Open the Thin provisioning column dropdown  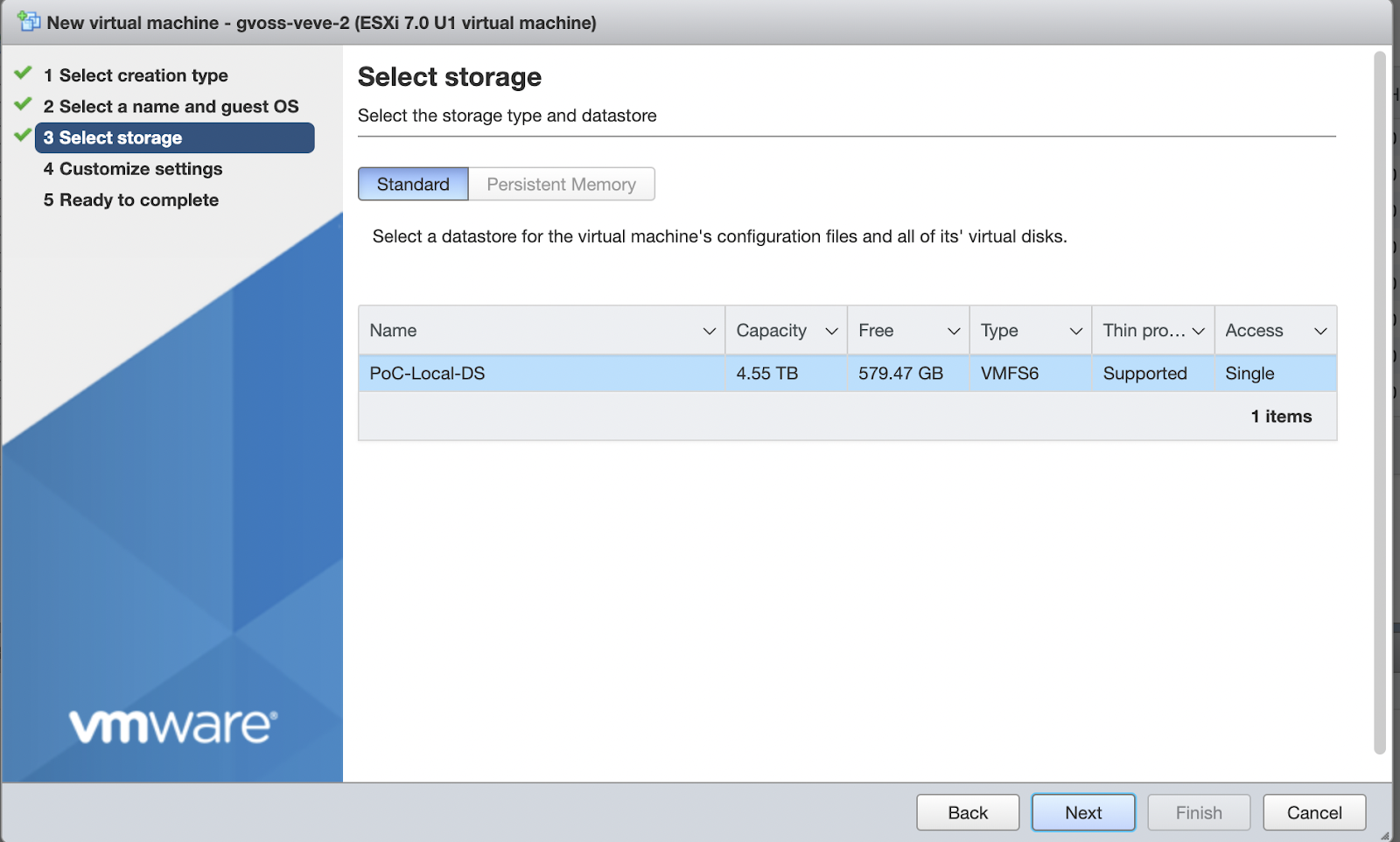pyautogui.click(x=1198, y=331)
